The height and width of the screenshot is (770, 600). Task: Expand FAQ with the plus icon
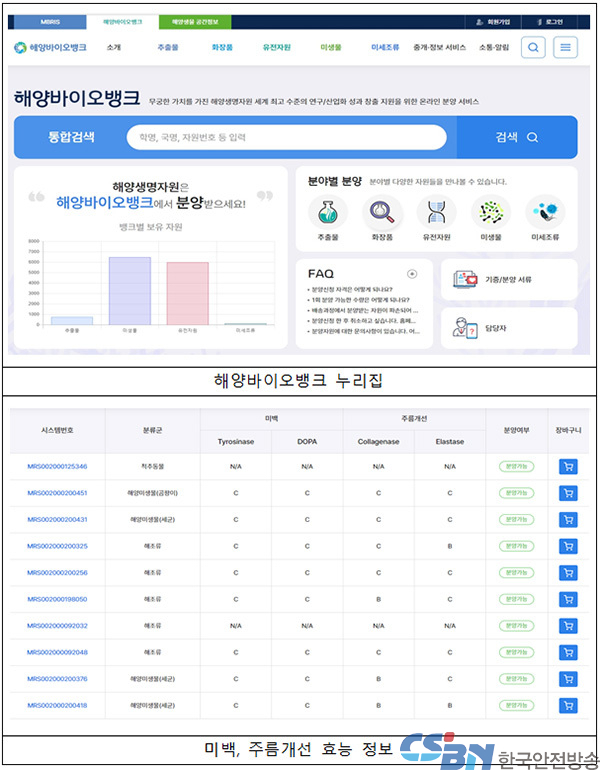tap(412, 274)
